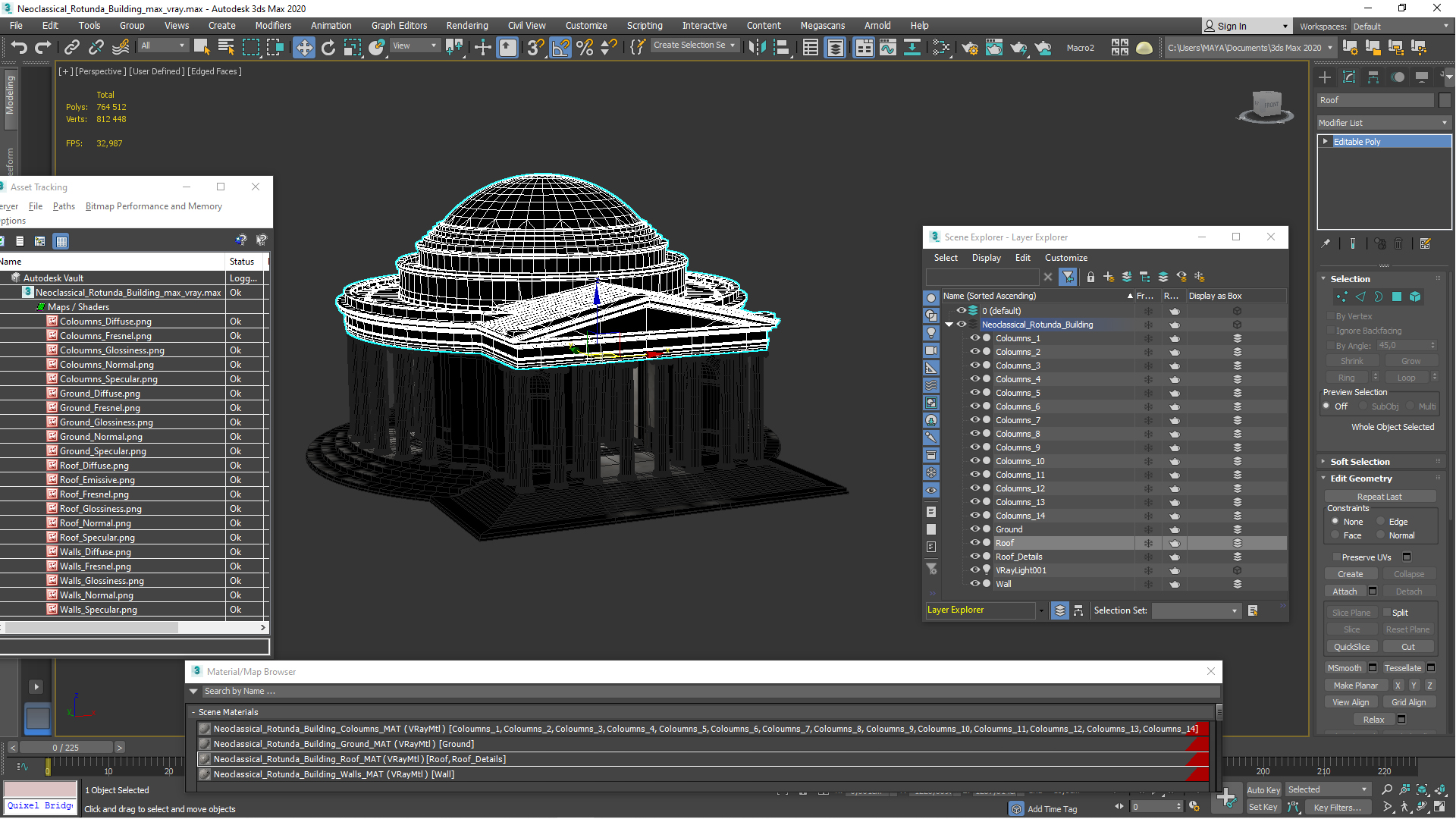Click the Auto Key button

[x=1263, y=790]
